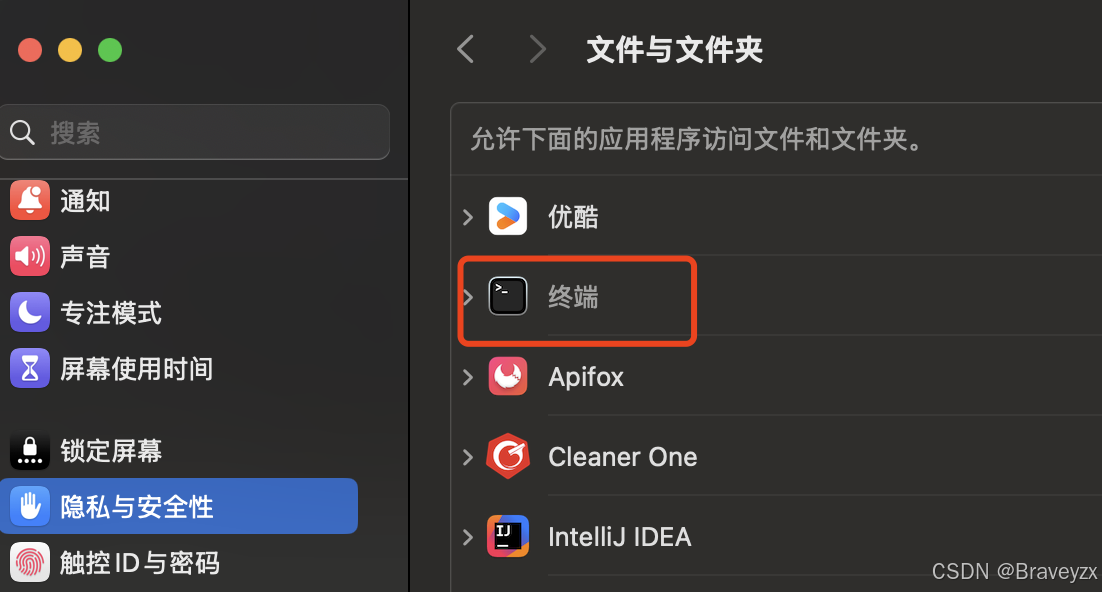1102x592 pixels.
Task: Select 屏幕使用时间 sidebar text label
Action: (x=136, y=368)
